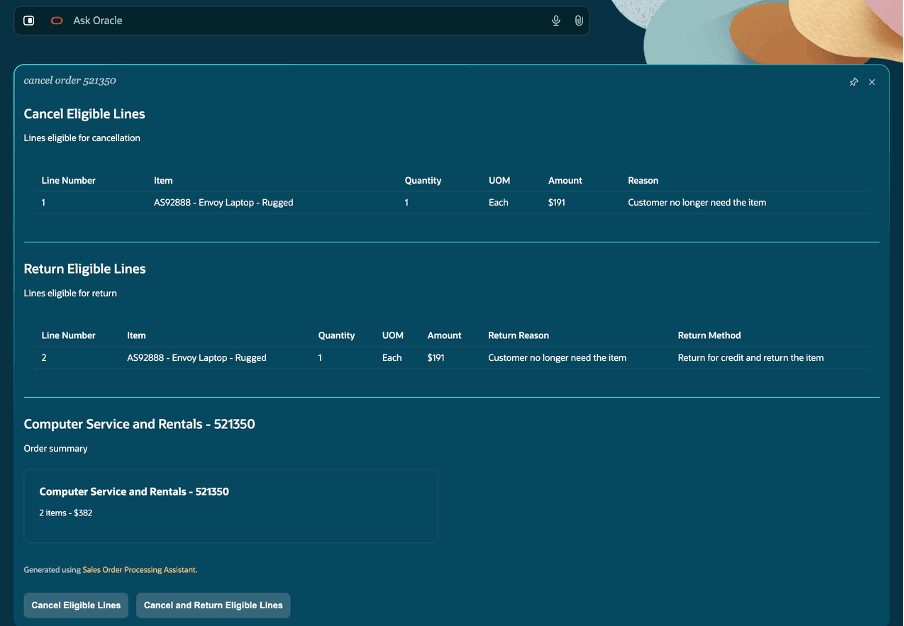Image resolution: width=904 pixels, height=626 pixels.
Task: Activate the microphone voice input icon
Action: coord(556,21)
